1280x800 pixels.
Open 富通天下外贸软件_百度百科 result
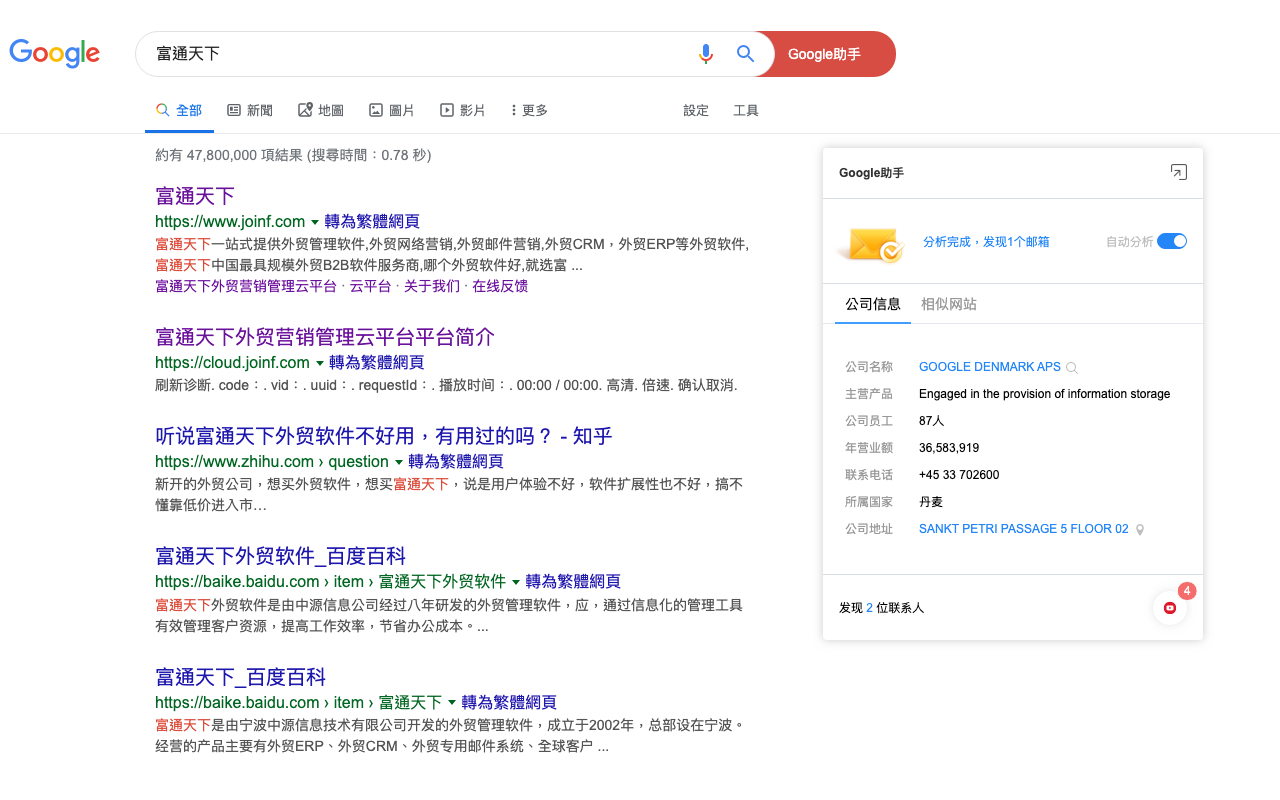pos(281,557)
